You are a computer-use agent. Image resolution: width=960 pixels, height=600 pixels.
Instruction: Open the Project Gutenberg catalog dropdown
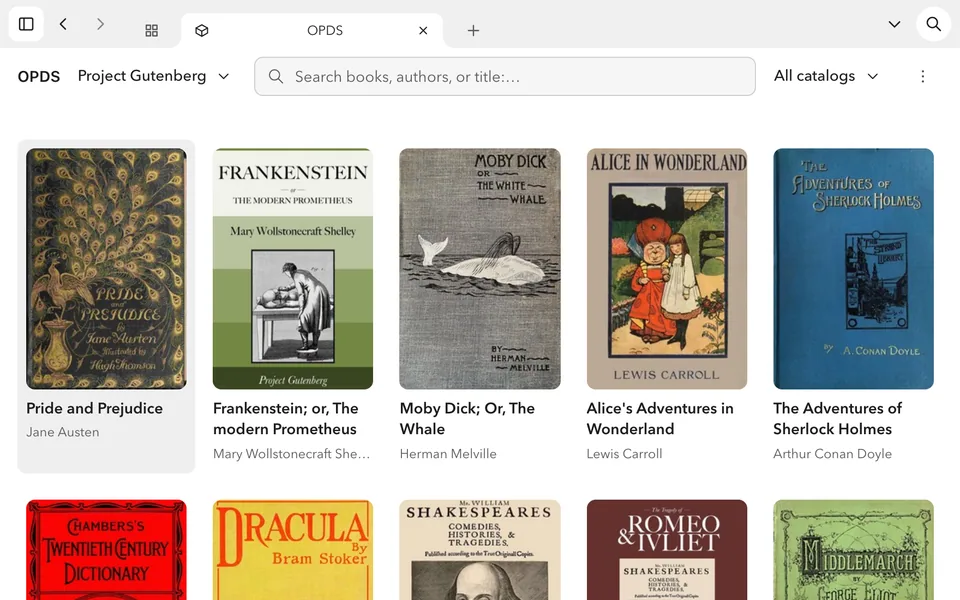pyautogui.click(x=153, y=76)
